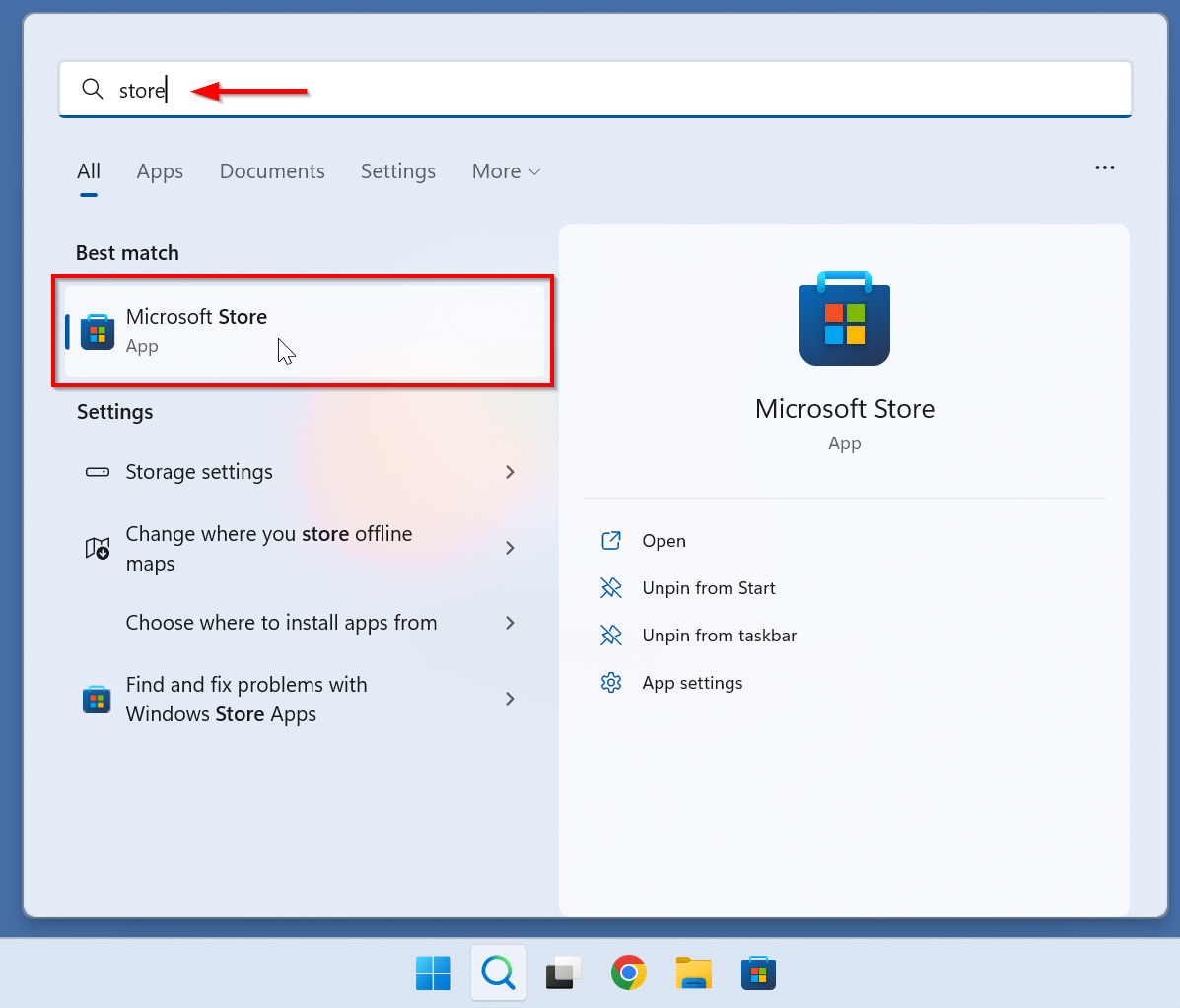1180x1008 pixels.
Task: Click the magnifier icon in search box
Action: [92, 89]
